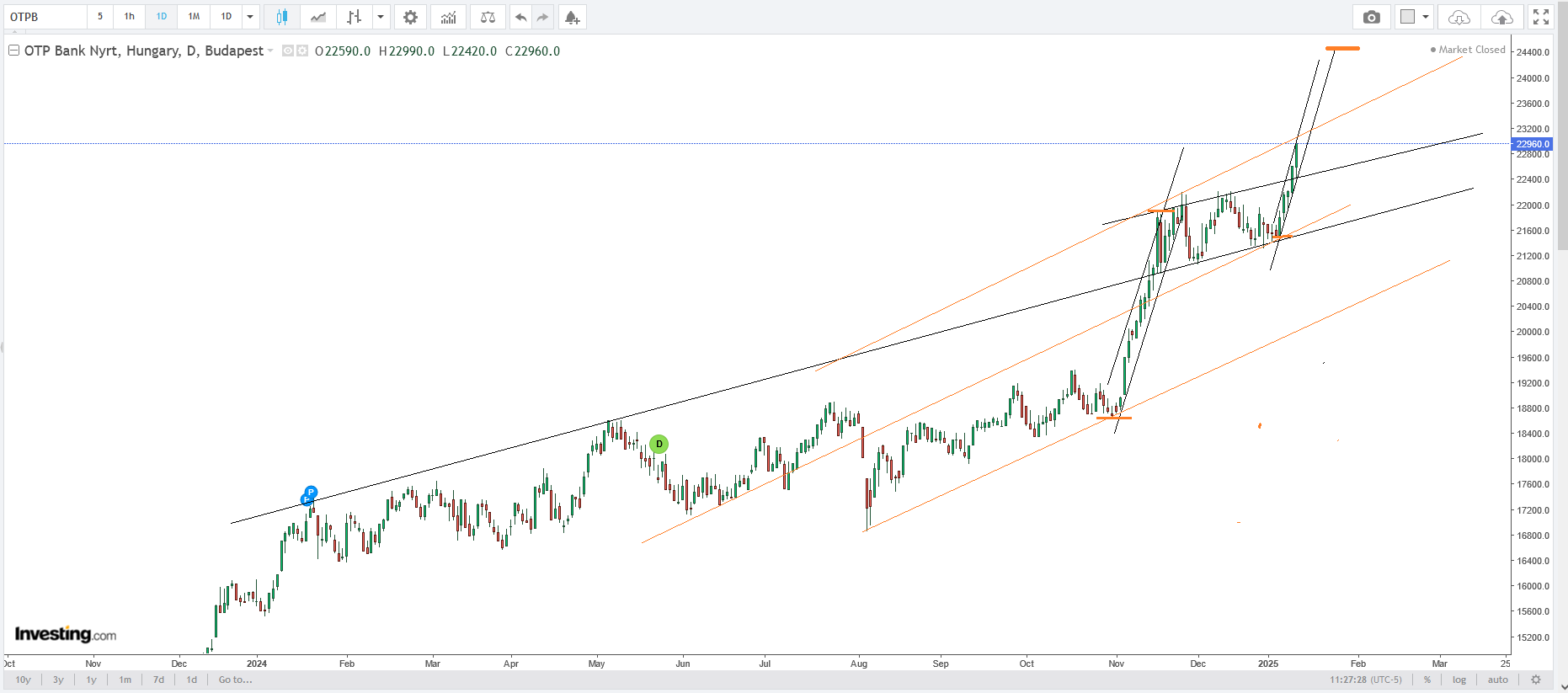Zoom the chart to 10y range
This screenshot has height=693, width=1568.
point(24,680)
